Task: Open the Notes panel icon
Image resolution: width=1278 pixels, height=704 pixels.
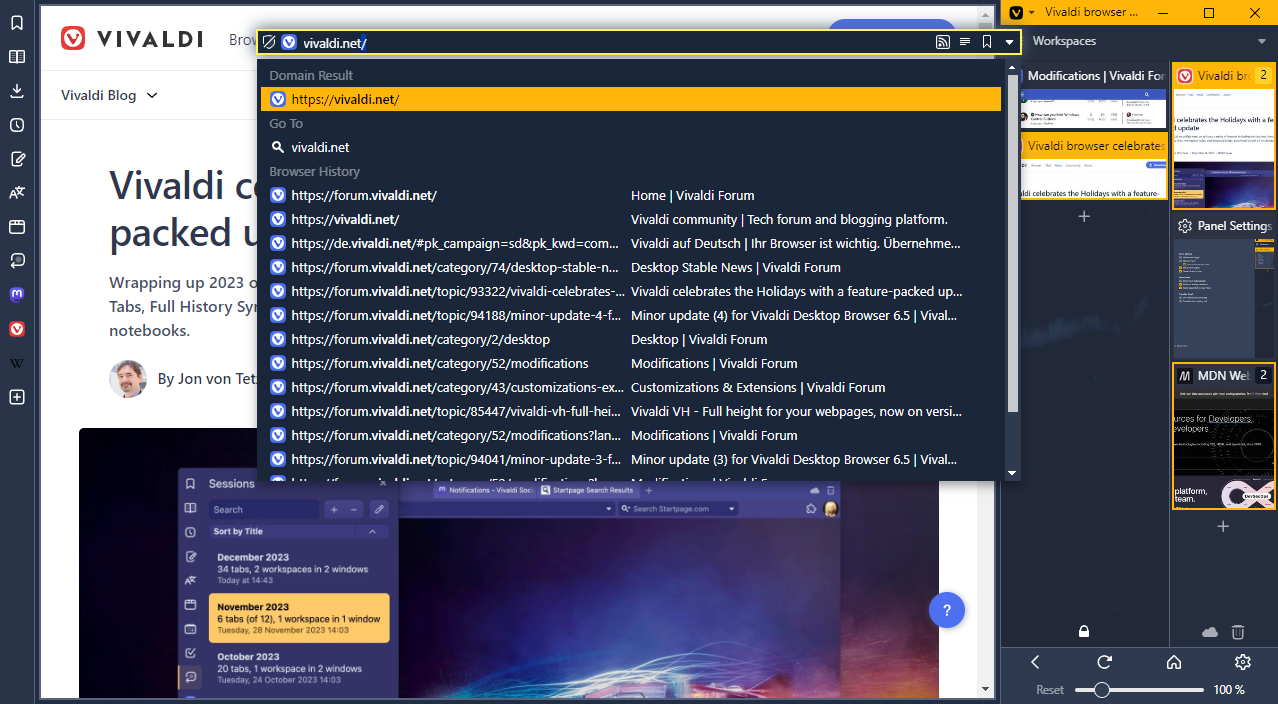Action: (x=17, y=159)
